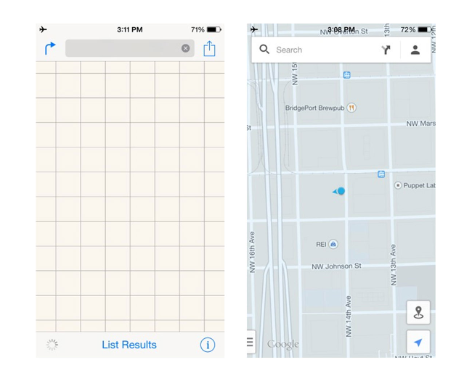Open the share sheet icon in Apple Maps
The height and width of the screenshot is (380, 476).
pyautogui.click(x=209, y=48)
